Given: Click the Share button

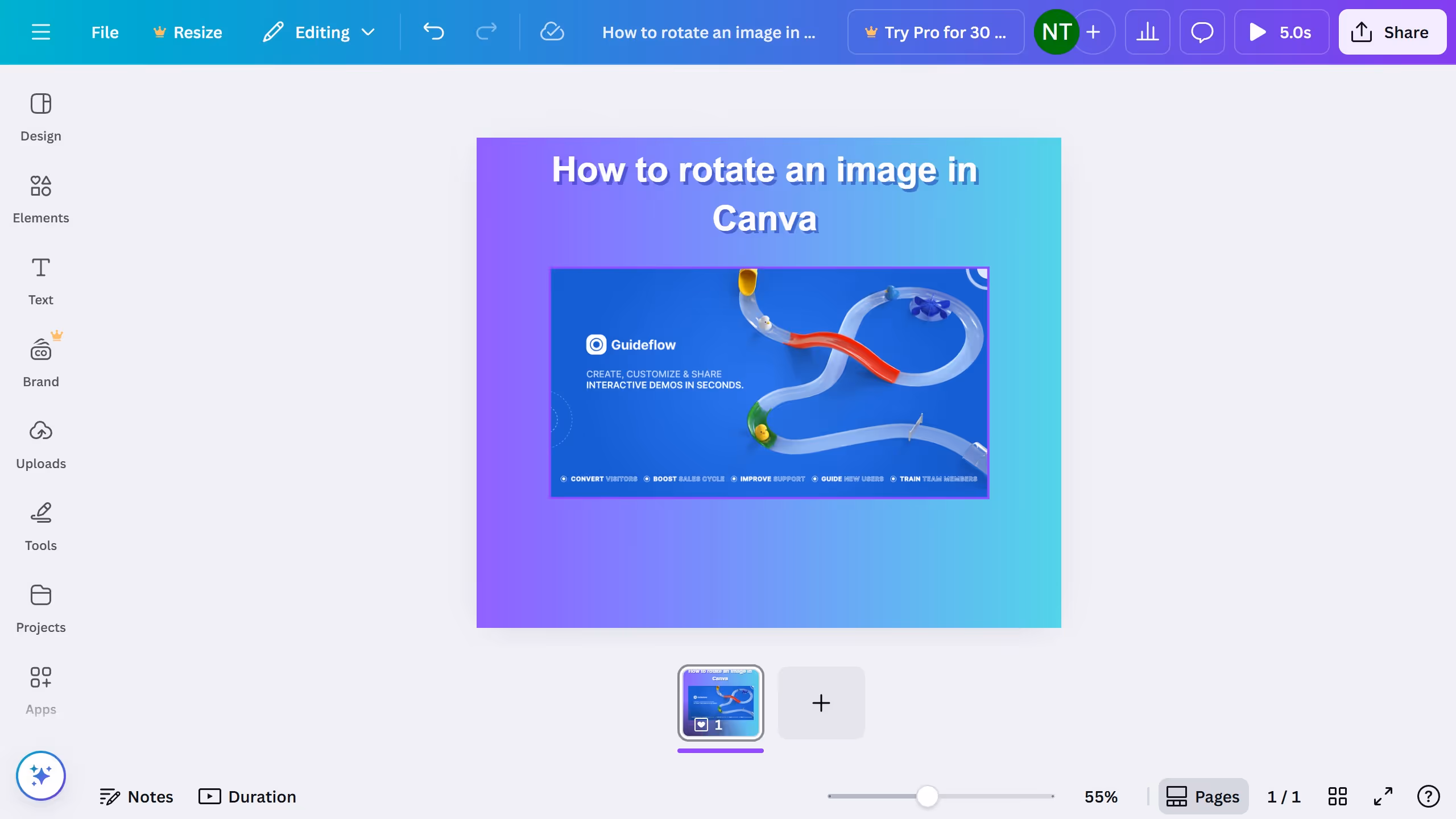Looking at the screenshot, I should 1392,32.
